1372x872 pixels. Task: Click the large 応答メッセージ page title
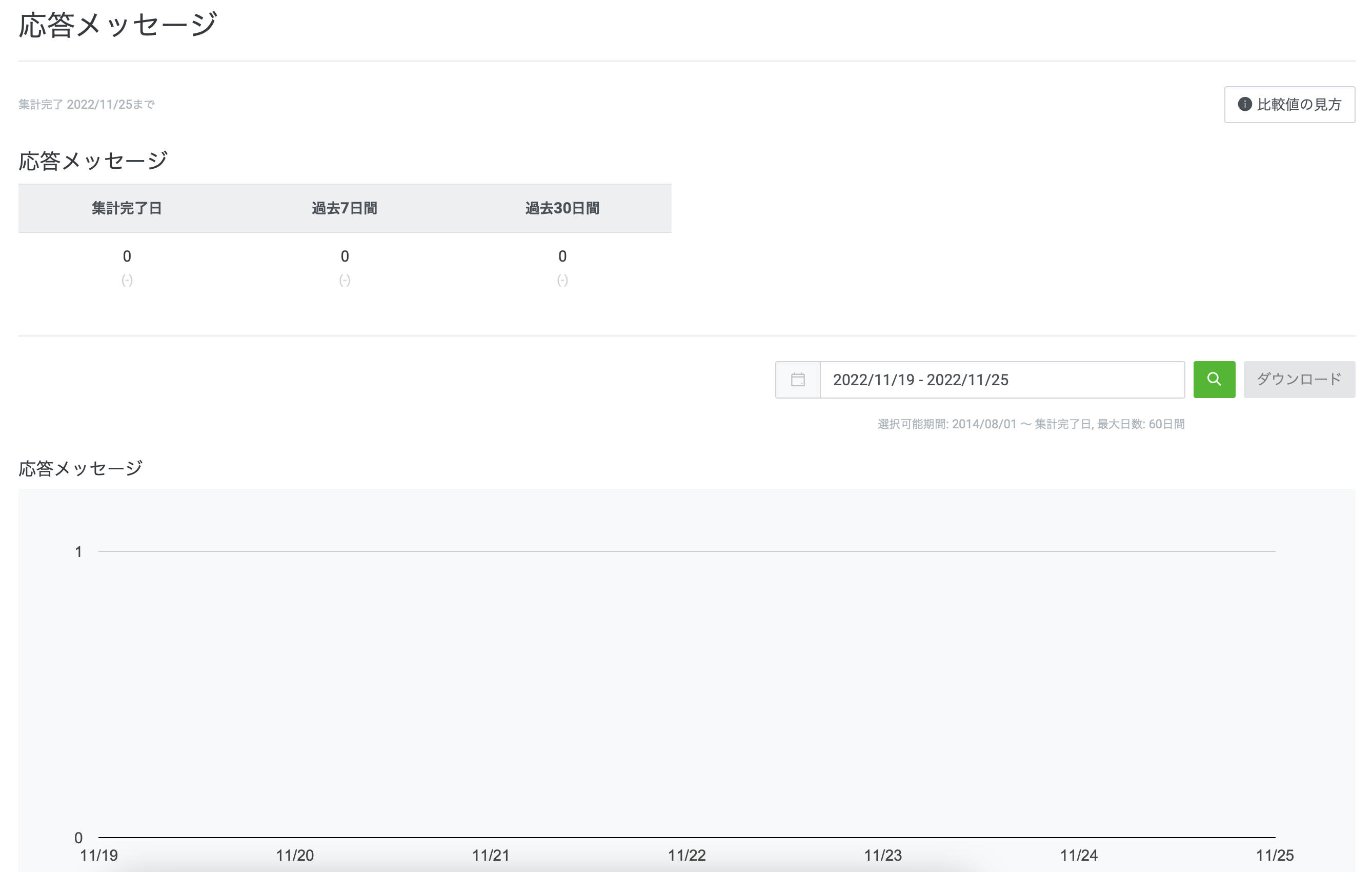[x=118, y=25]
